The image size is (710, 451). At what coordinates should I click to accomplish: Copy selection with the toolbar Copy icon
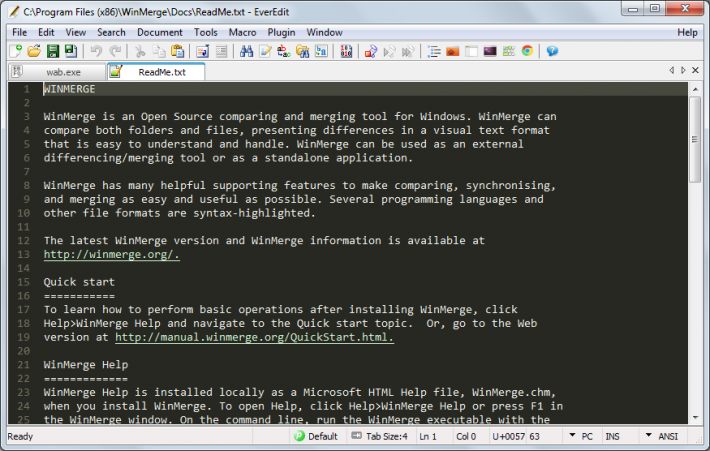coord(159,51)
